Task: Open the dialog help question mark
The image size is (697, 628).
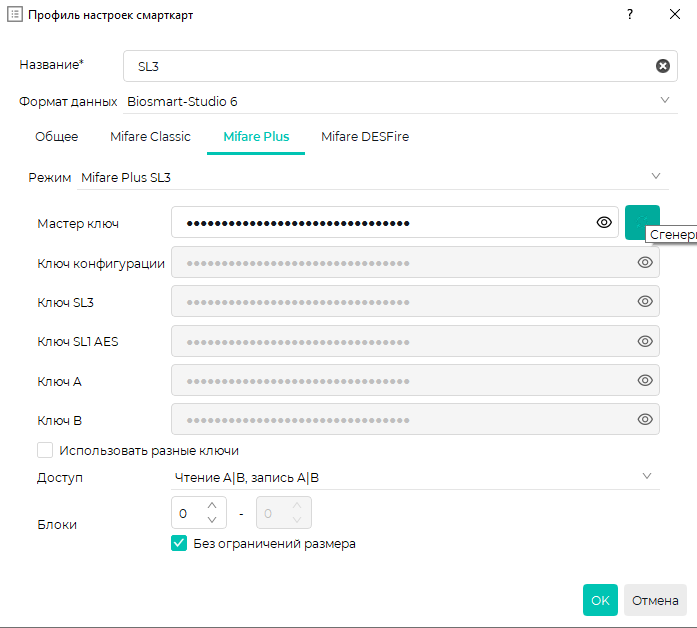Action: [x=630, y=14]
